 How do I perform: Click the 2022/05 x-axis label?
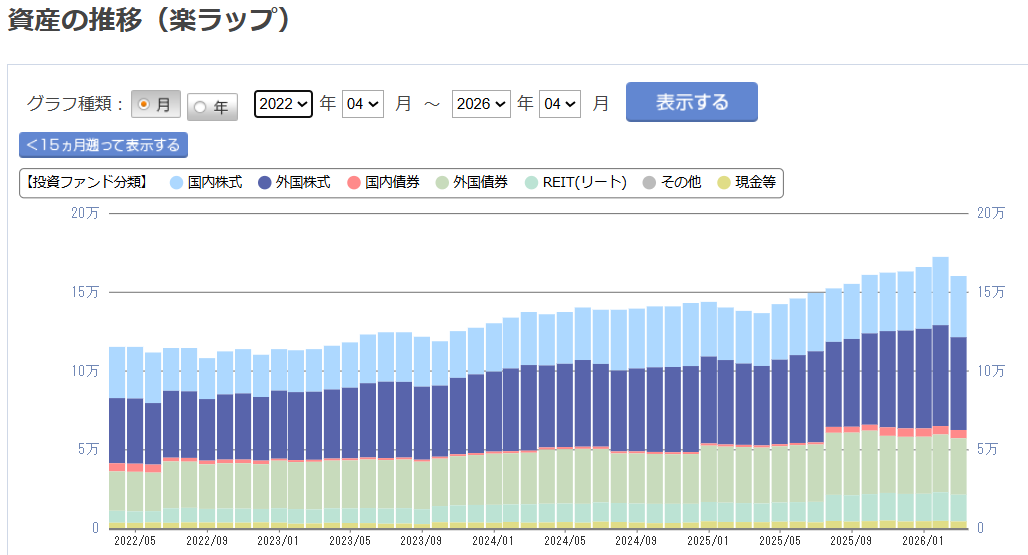(x=134, y=542)
